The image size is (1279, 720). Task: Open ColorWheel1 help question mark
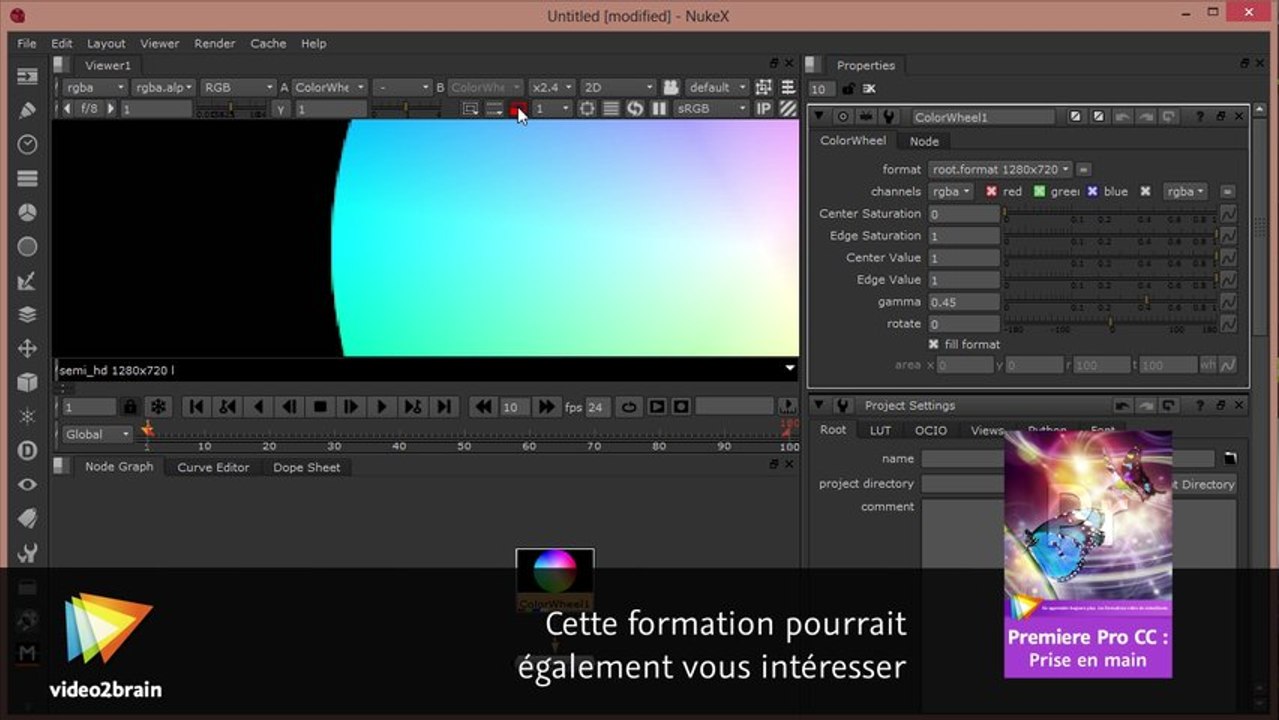coord(1200,117)
